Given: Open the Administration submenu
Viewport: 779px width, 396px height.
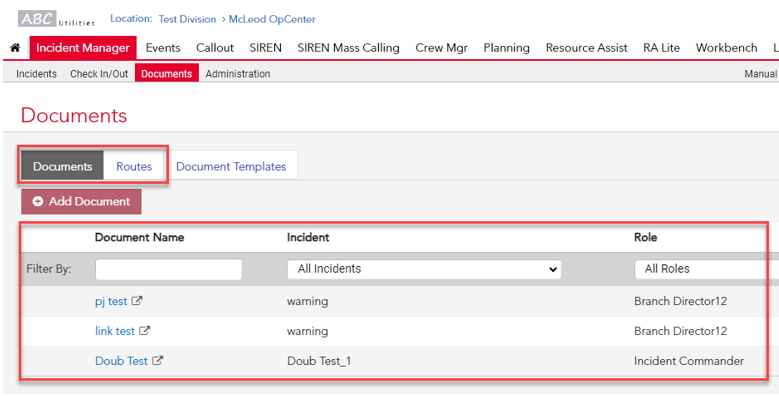Looking at the screenshot, I should coord(238,74).
